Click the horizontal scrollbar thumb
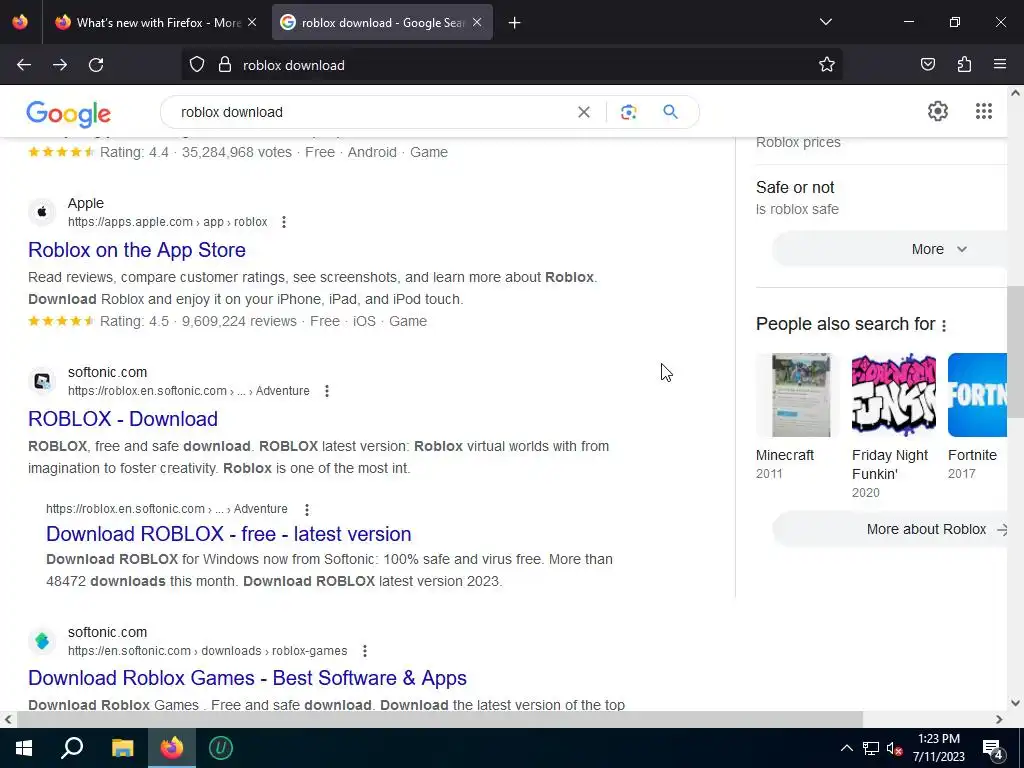 point(440,720)
